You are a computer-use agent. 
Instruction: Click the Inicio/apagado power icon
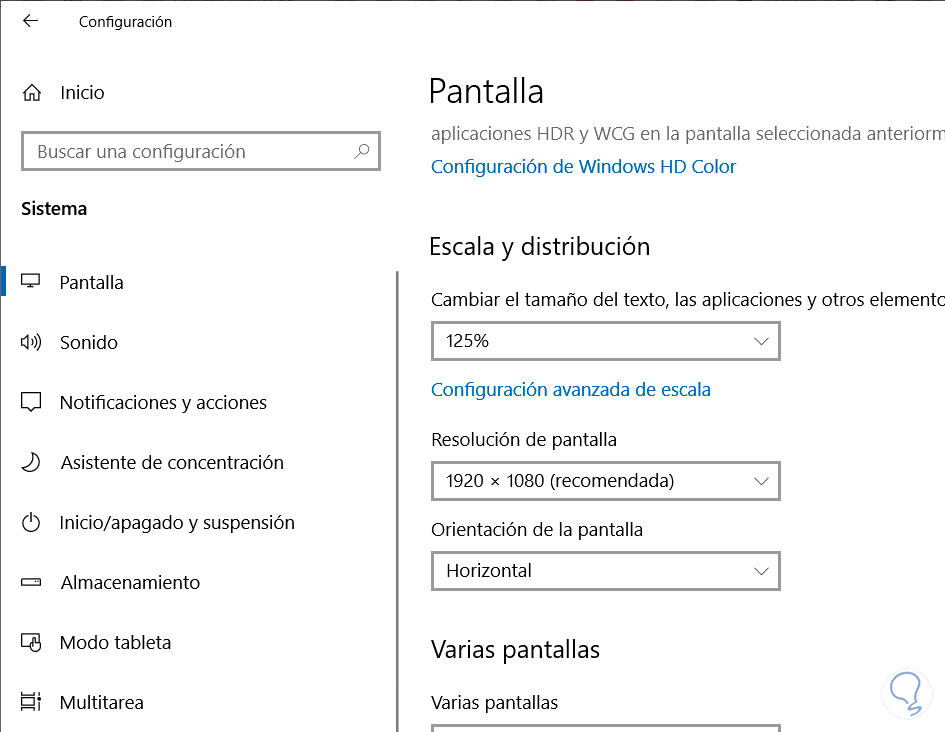coord(31,522)
